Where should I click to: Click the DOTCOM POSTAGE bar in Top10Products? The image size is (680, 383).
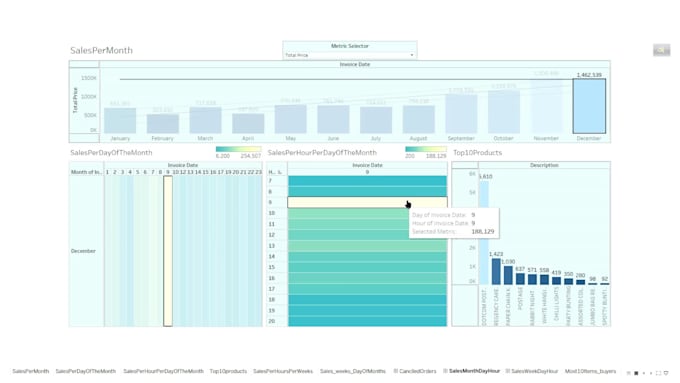pyautogui.click(x=484, y=232)
